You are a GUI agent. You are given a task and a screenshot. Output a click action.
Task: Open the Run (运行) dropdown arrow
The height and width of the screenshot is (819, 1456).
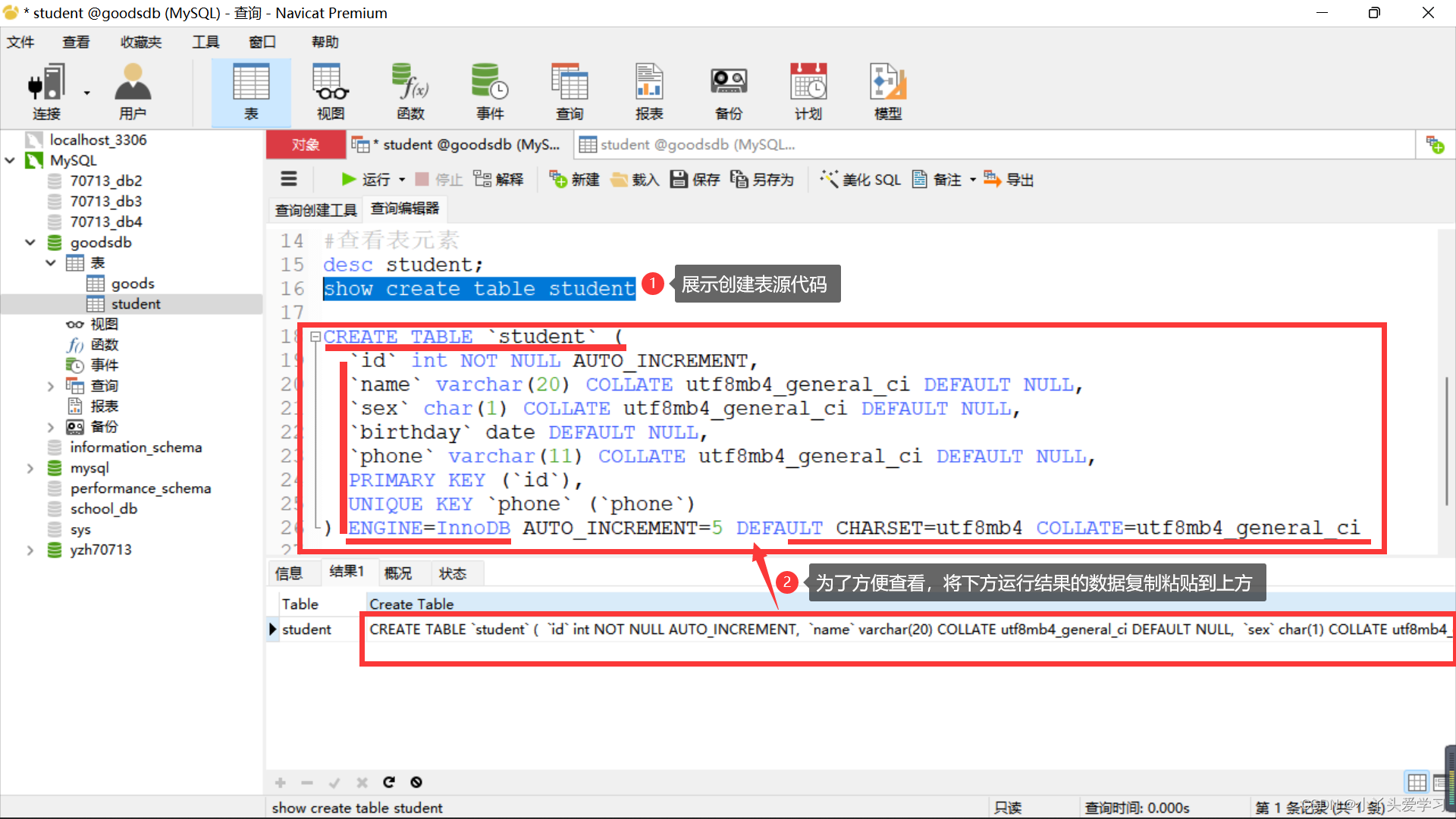click(x=402, y=180)
